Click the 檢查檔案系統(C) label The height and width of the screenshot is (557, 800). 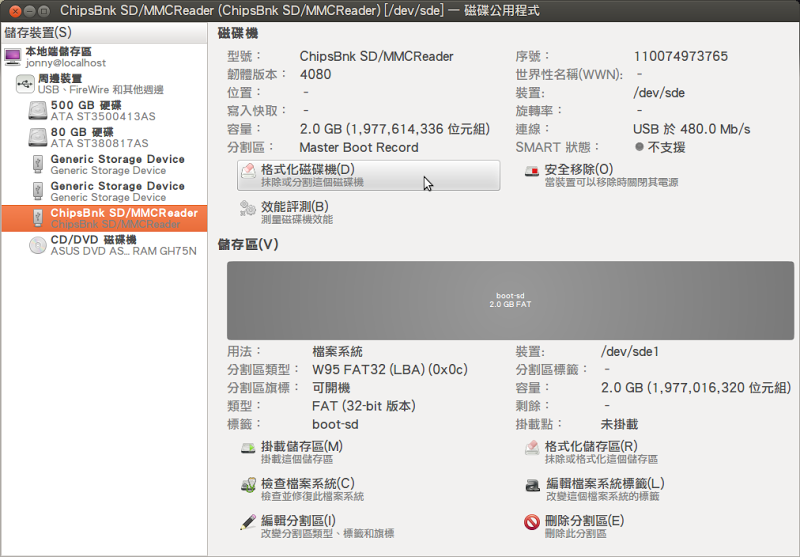pyautogui.click(x=308, y=484)
